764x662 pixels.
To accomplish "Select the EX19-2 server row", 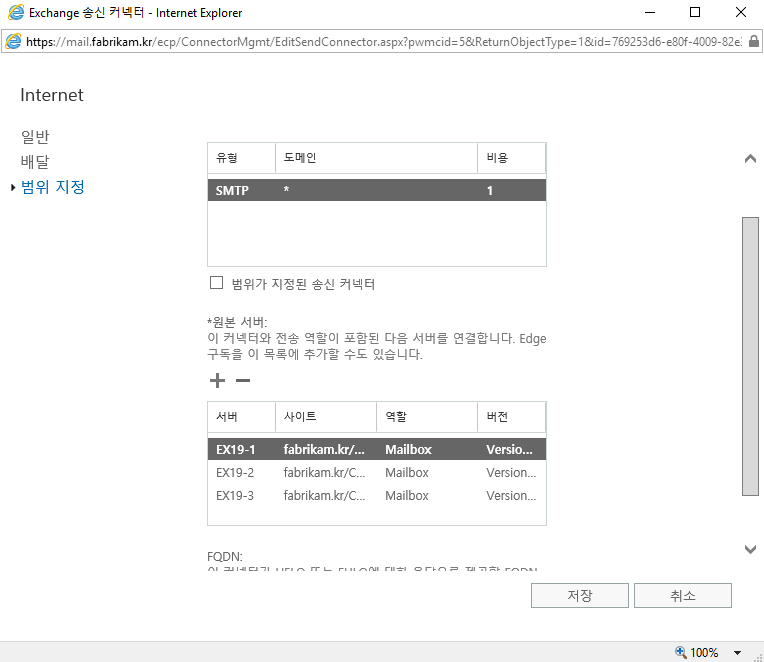I will [377, 473].
